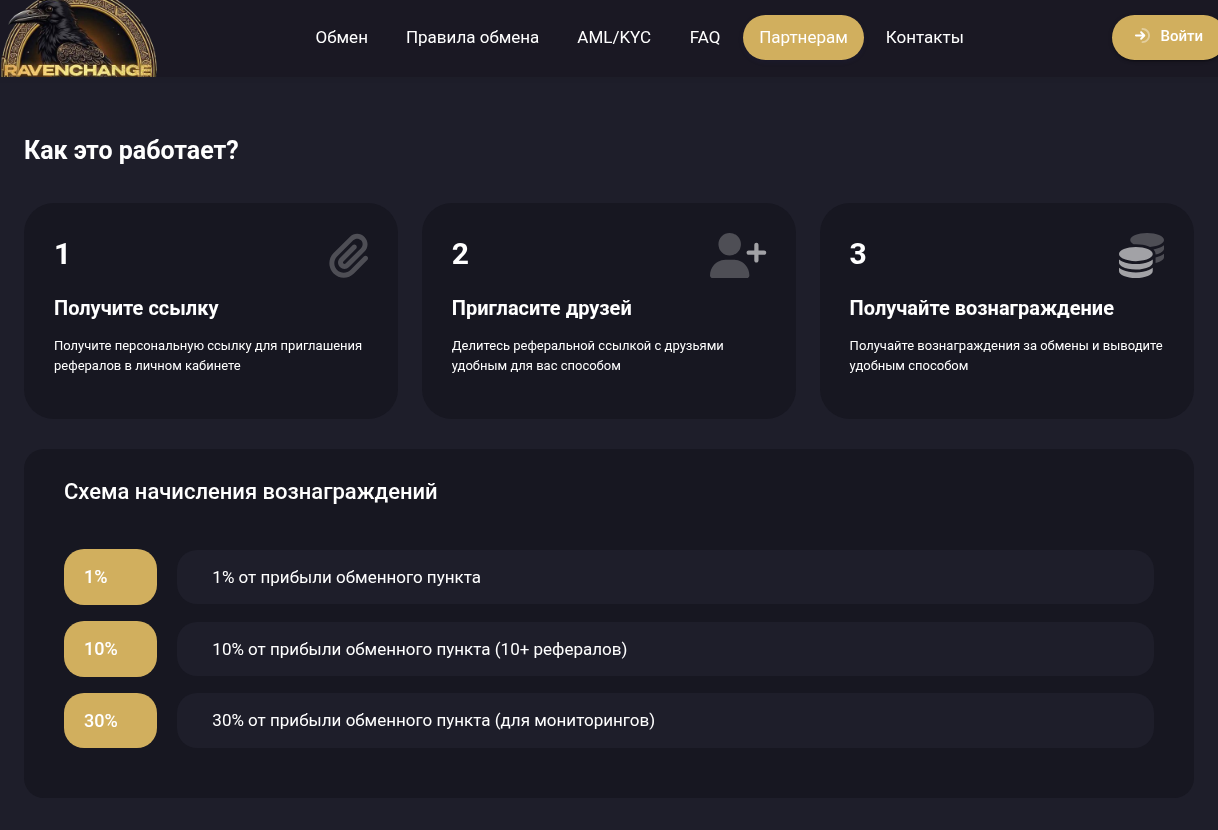Click the gold 1% badge
1218x830 pixels.
(x=110, y=577)
